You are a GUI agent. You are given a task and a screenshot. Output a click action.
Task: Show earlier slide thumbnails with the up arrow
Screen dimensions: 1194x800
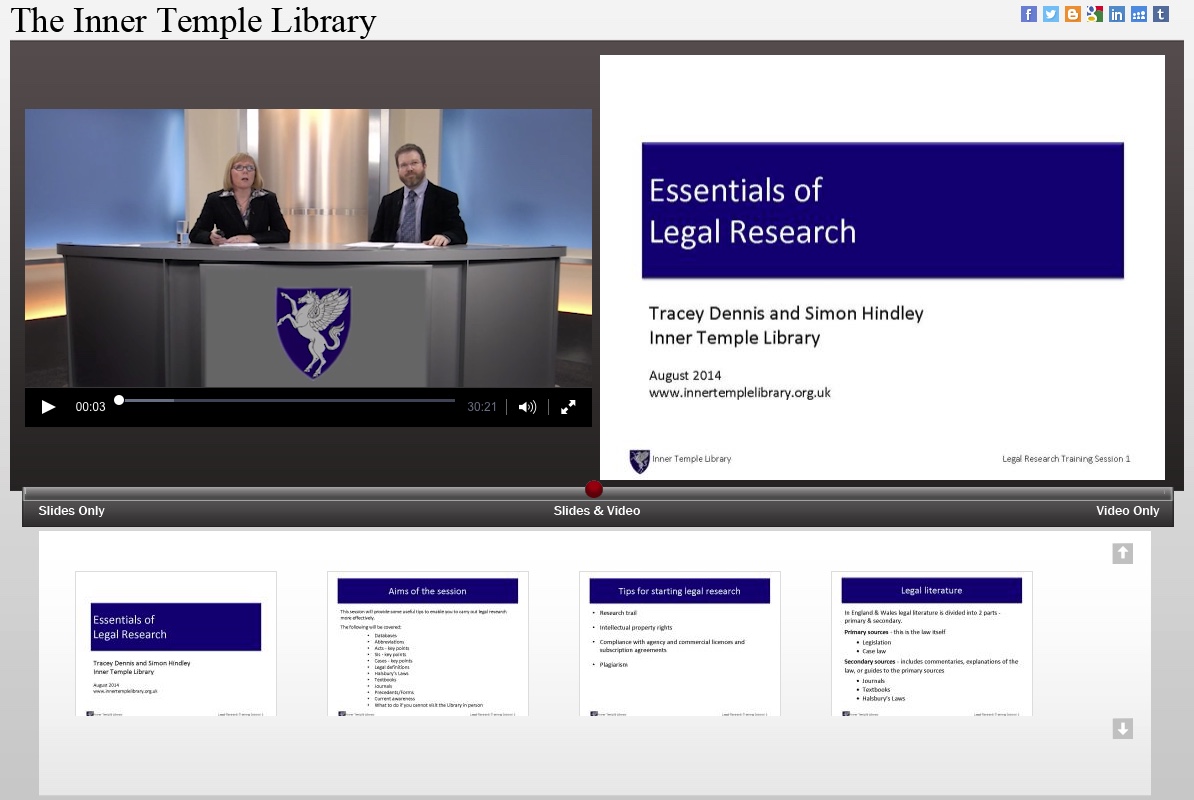(x=1122, y=553)
